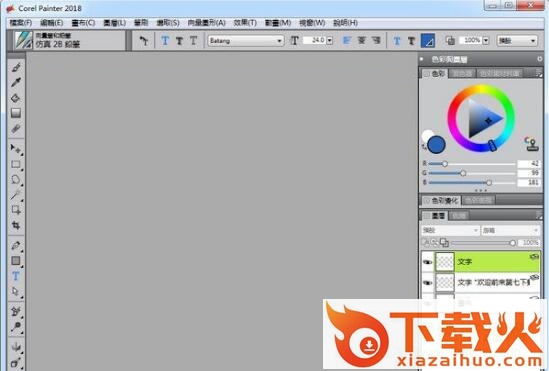Select the Layer Adjuster tool
The height and width of the screenshot is (371, 549).
click(16, 149)
